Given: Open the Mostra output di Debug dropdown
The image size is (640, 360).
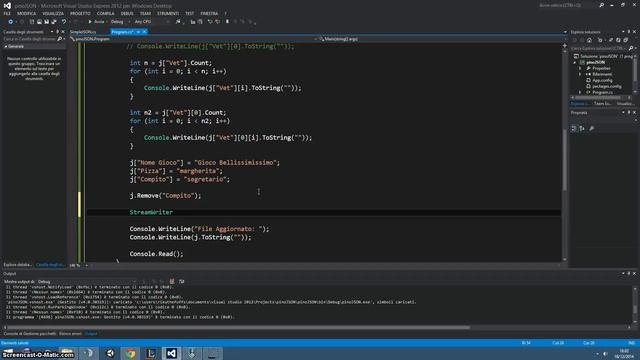Looking at the screenshot, I should click(x=87, y=282).
